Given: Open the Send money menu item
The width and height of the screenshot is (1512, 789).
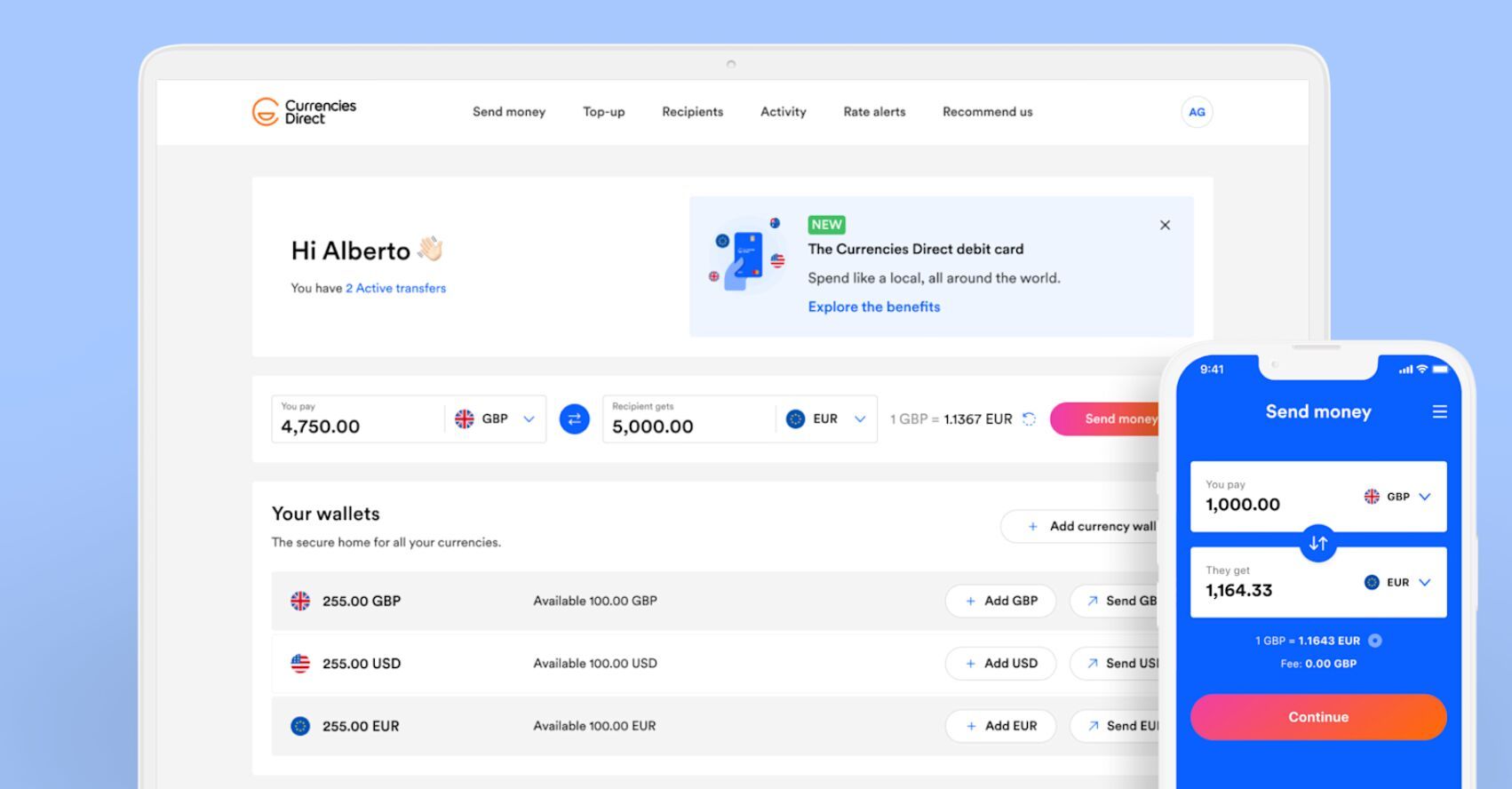Looking at the screenshot, I should (509, 112).
